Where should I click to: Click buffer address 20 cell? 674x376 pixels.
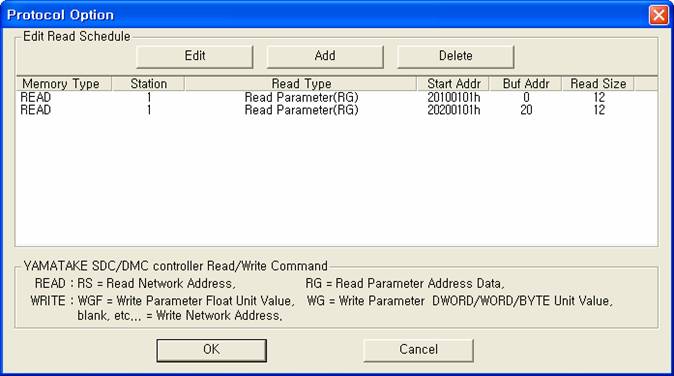pos(526,110)
